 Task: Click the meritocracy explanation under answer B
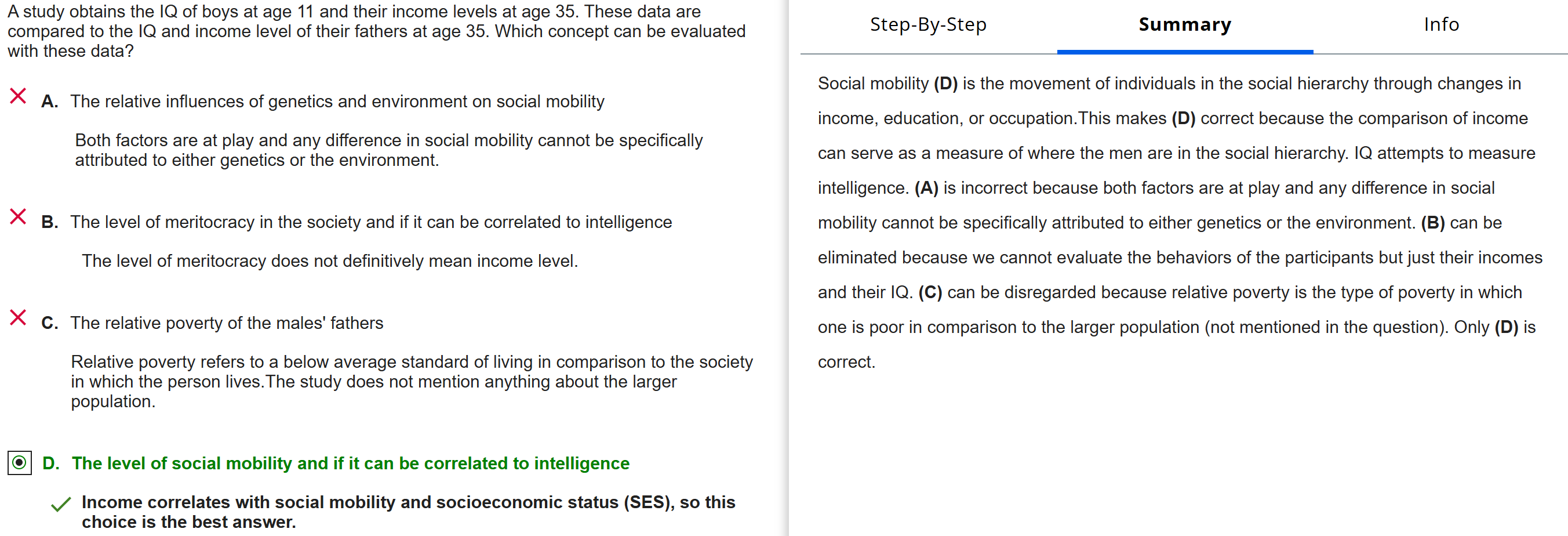[x=329, y=261]
